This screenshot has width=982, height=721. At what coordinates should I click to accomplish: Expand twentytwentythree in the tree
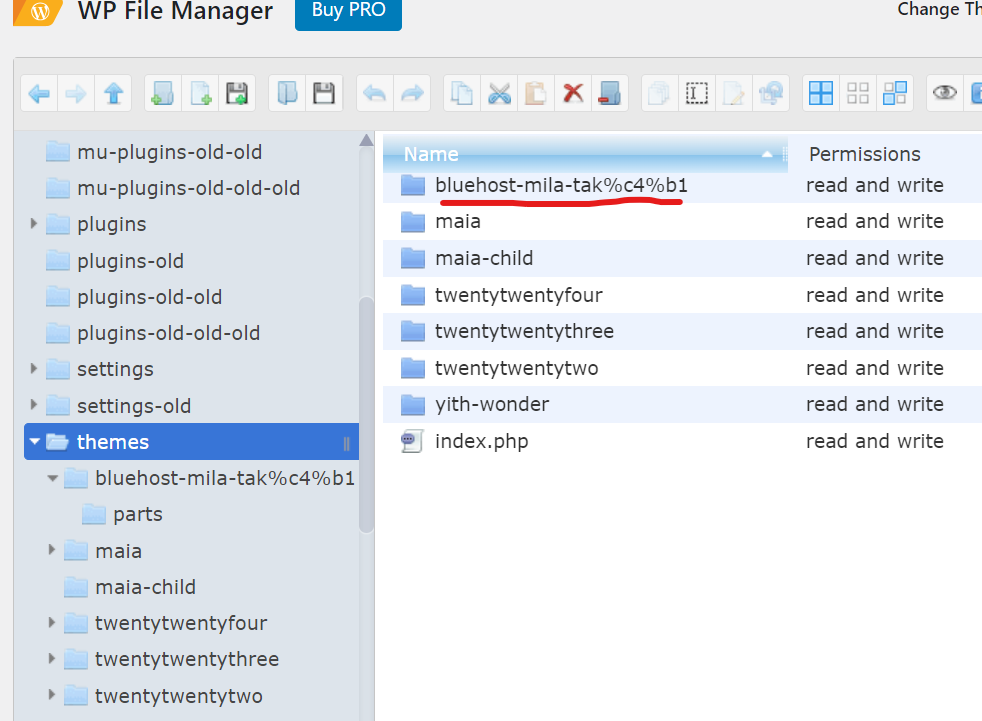(x=52, y=659)
